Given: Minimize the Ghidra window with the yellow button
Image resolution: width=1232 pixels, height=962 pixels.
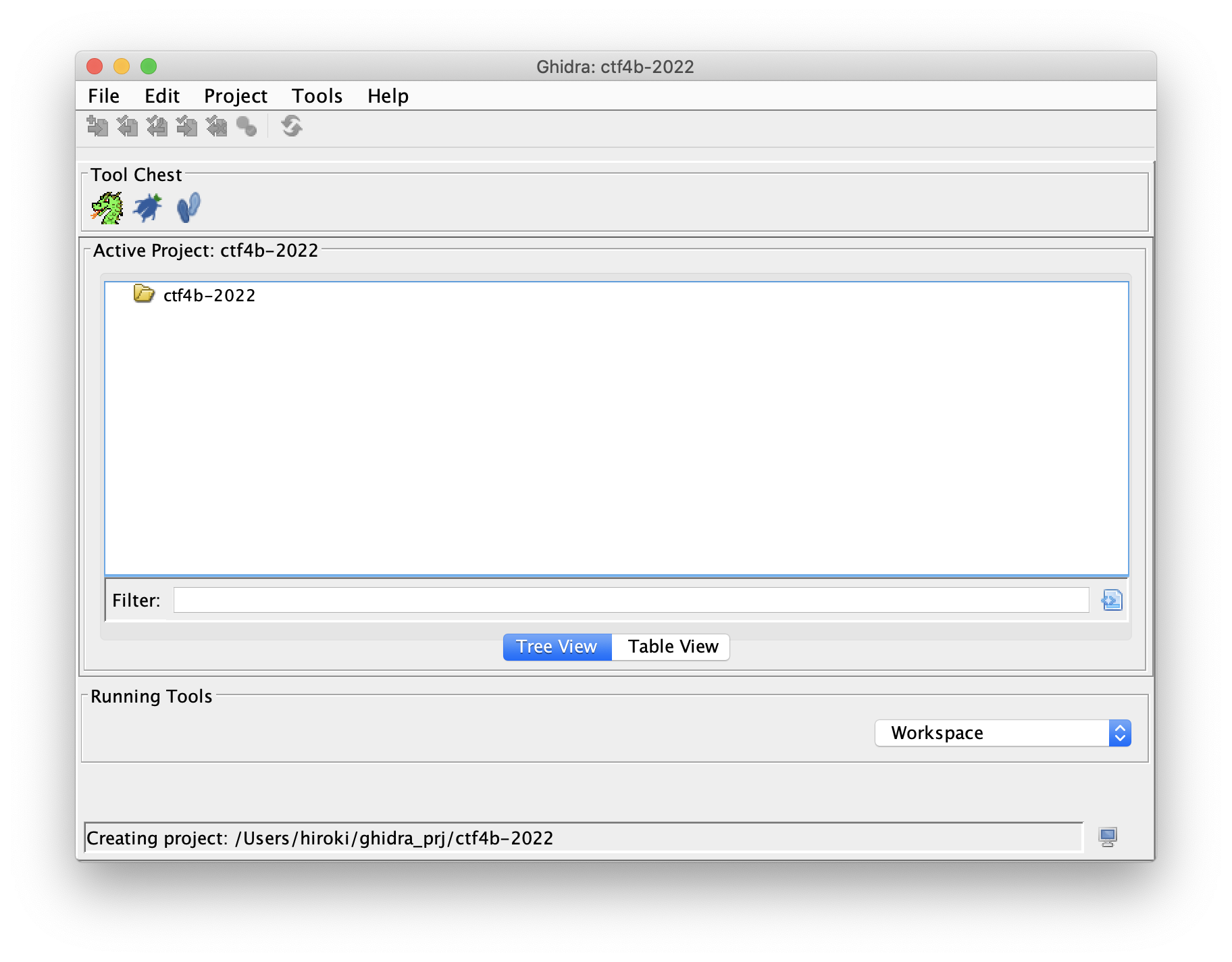Looking at the screenshot, I should coord(122,66).
